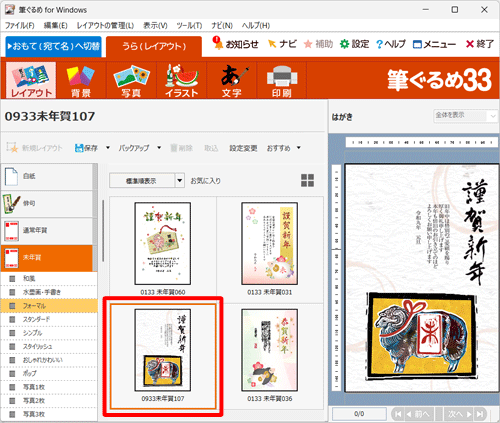The width and height of the screenshot is (500, 423).
Task: Open the 標準順表示 sort dropdown
Action: click(147, 181)
